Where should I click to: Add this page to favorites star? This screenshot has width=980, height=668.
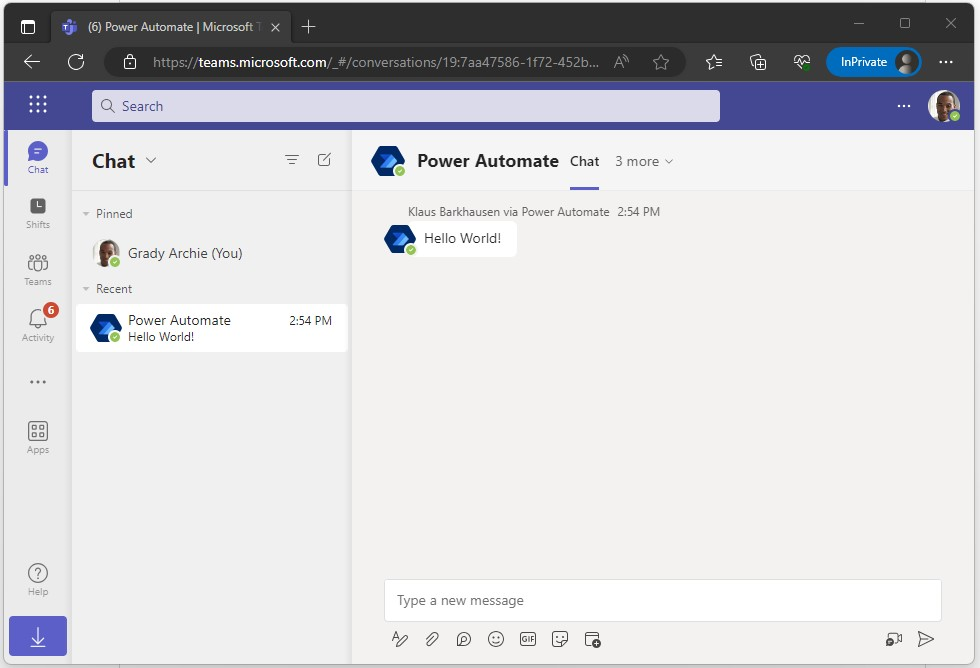[661, 62]
